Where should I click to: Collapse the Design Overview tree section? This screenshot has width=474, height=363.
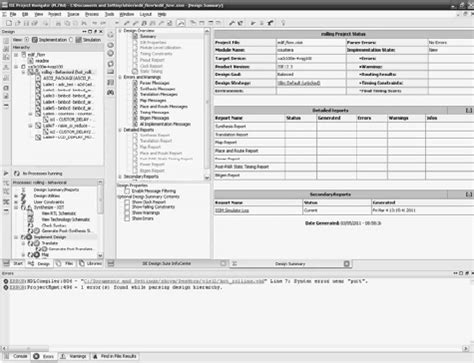(x=120, y=30)
